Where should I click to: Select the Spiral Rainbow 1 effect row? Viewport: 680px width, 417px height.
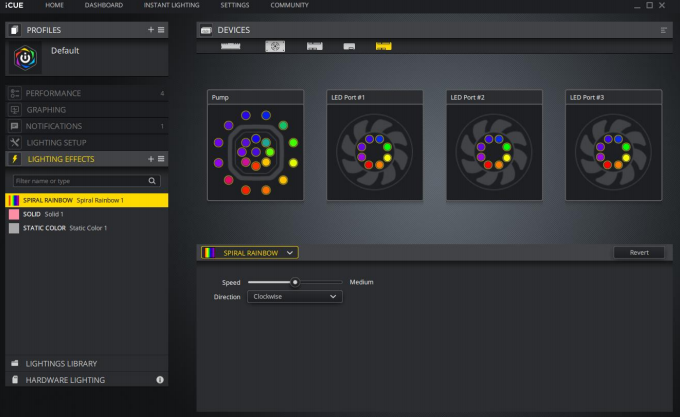(x=87, y=200)
